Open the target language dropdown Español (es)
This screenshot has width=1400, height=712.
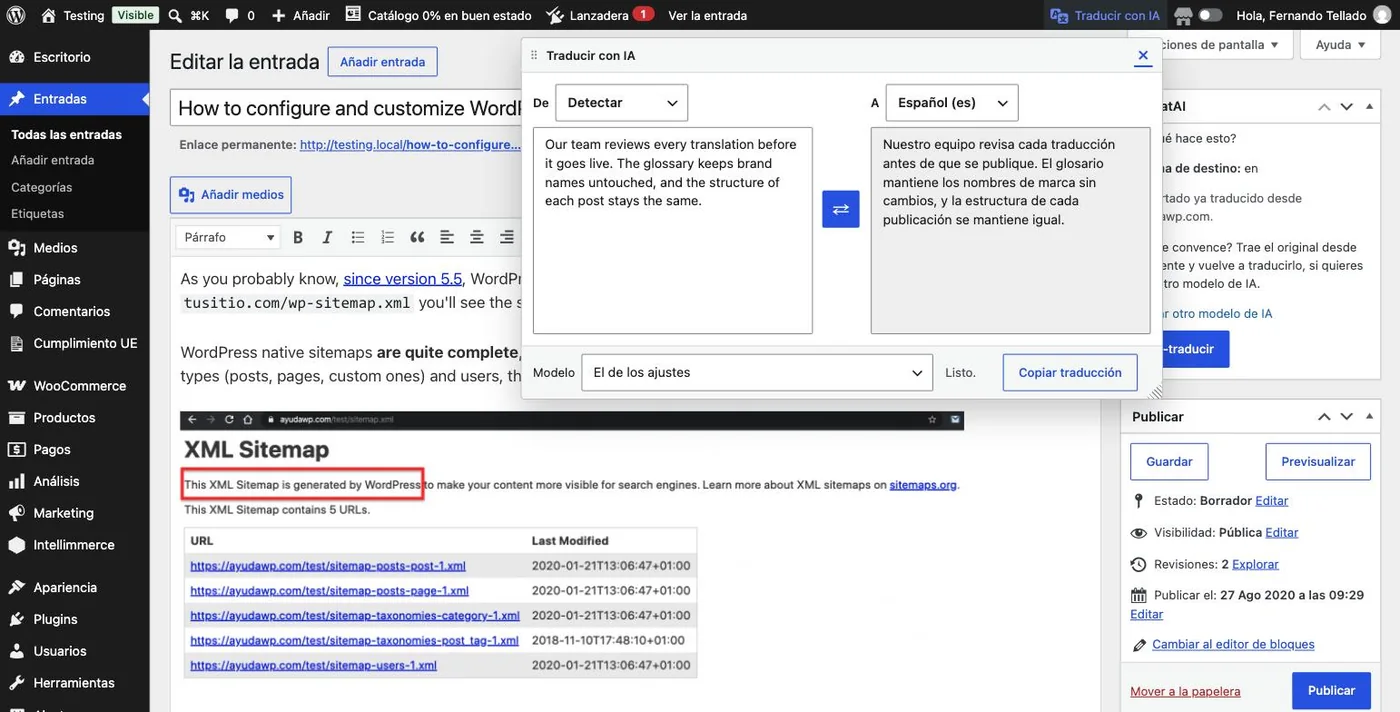[952, 103]
